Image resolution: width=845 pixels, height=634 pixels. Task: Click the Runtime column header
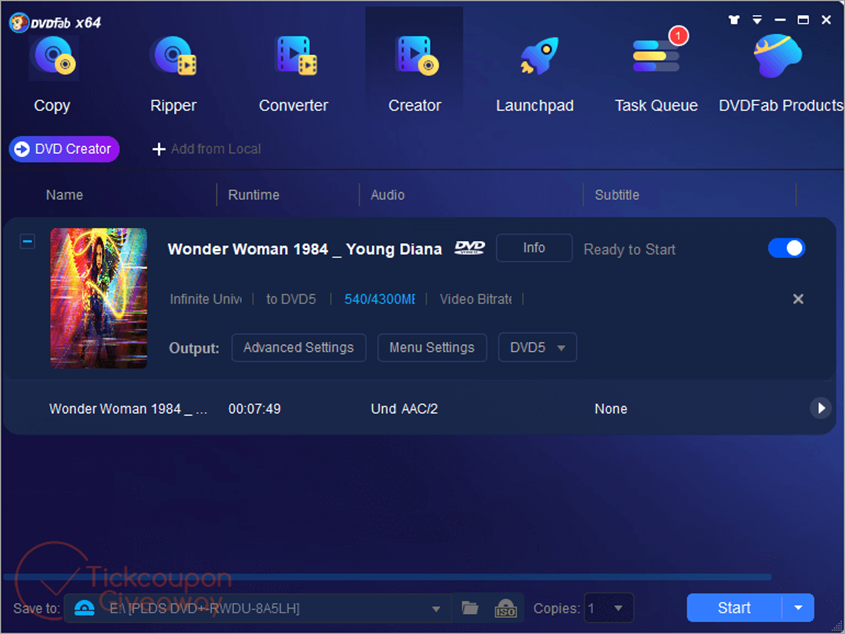(x=253, y=195)
